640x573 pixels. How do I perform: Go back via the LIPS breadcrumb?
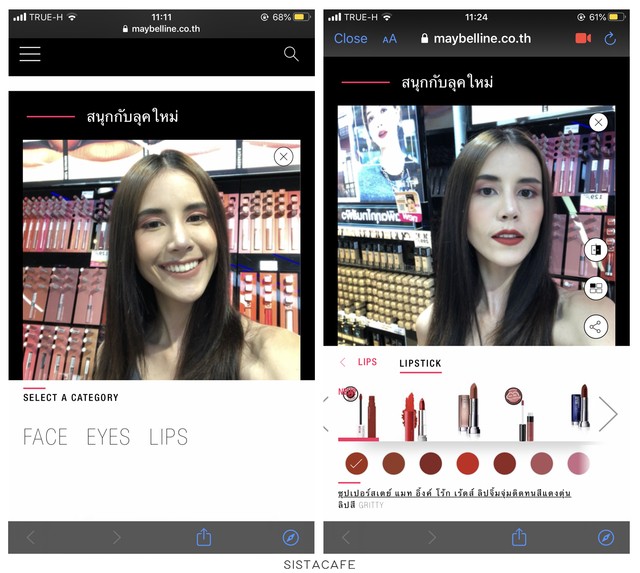pos(367,362)
